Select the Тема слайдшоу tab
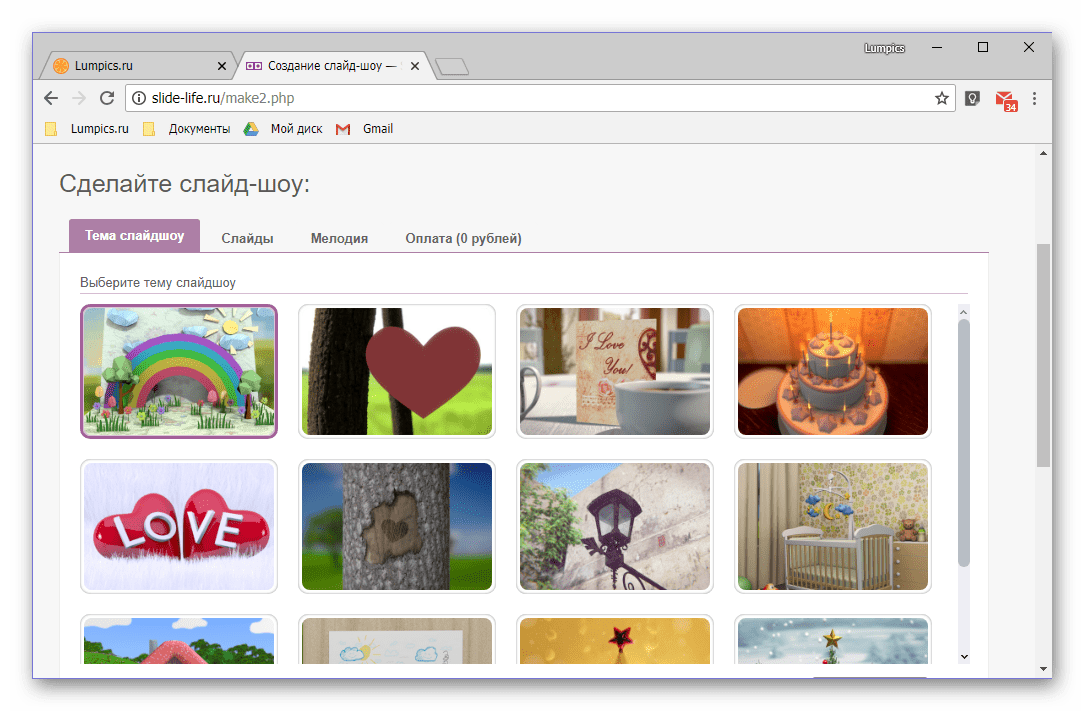 point(134,236)
